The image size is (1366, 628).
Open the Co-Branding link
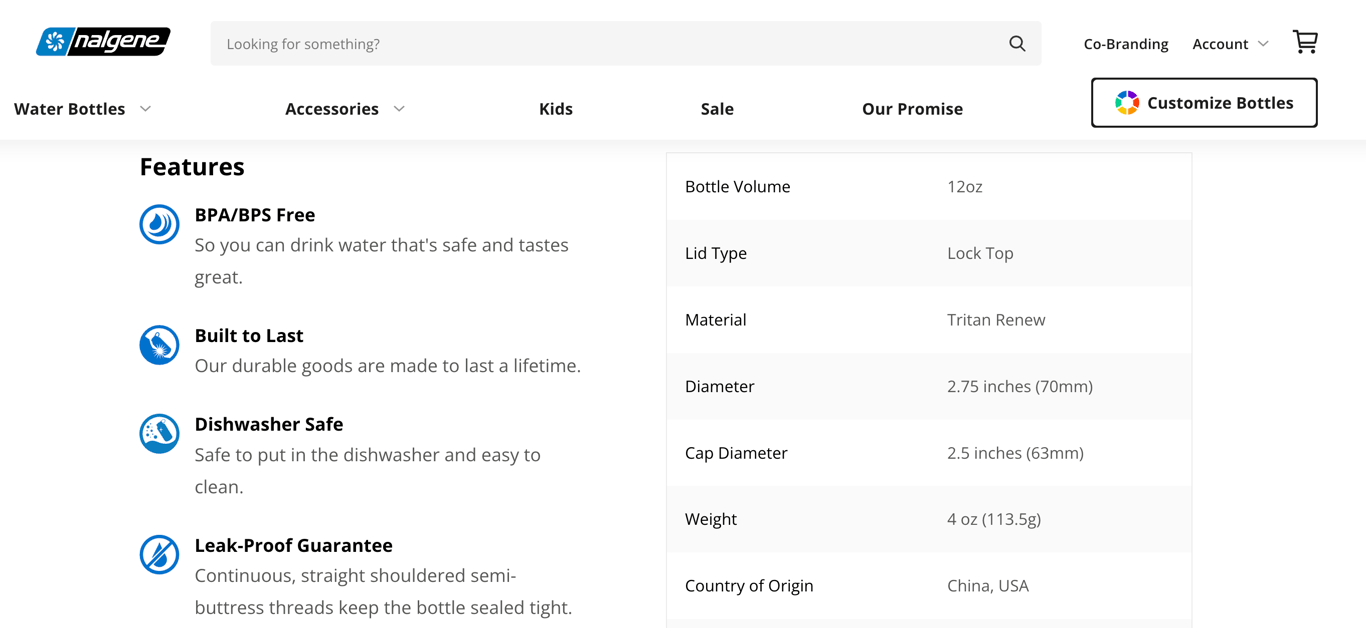[x=1125, y=44]
